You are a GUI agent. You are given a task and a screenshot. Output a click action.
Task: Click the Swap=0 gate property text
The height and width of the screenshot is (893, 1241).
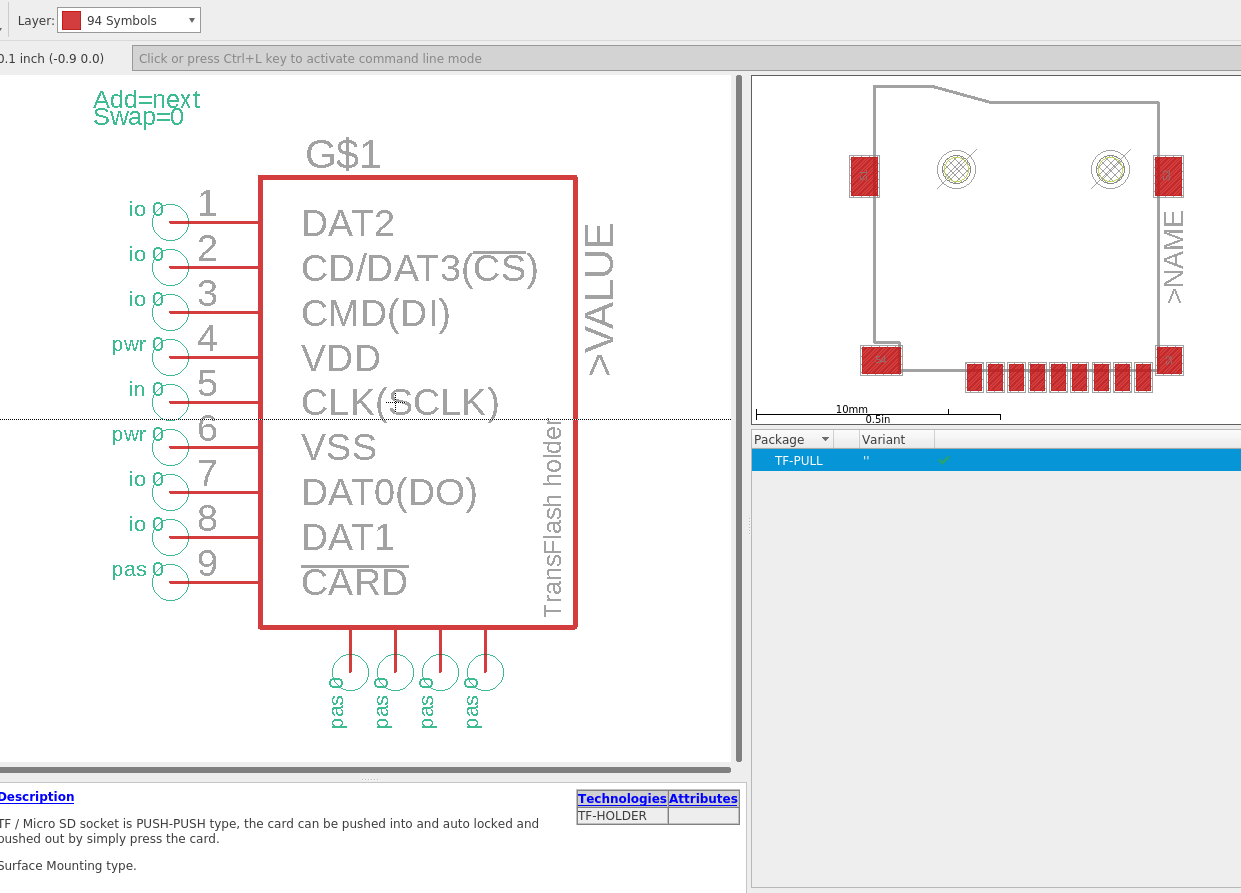click(139, 117)
